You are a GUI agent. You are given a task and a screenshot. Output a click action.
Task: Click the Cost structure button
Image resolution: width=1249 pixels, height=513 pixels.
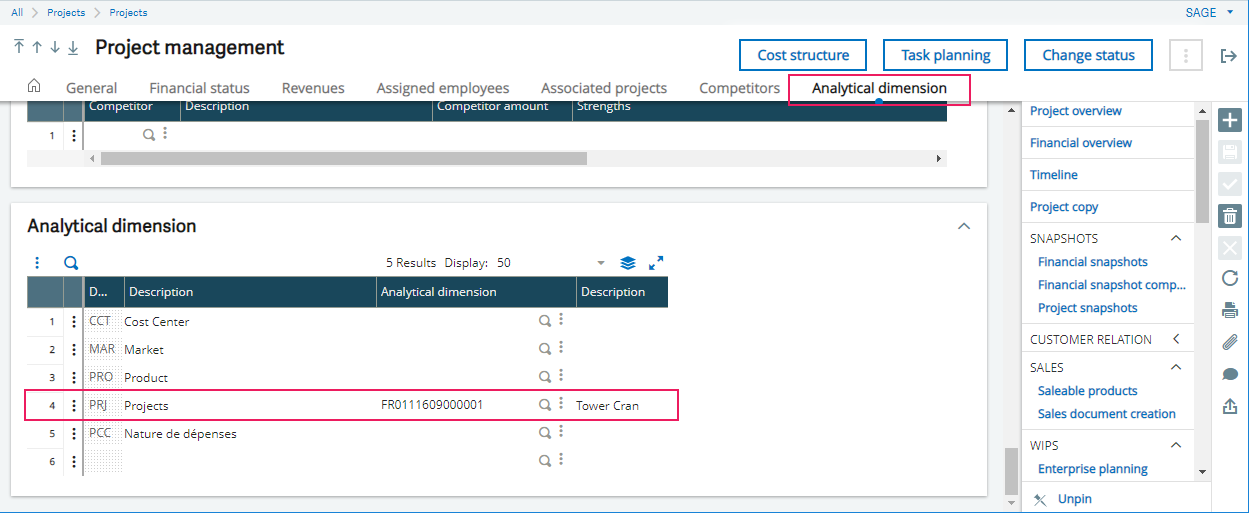point(803,55)
